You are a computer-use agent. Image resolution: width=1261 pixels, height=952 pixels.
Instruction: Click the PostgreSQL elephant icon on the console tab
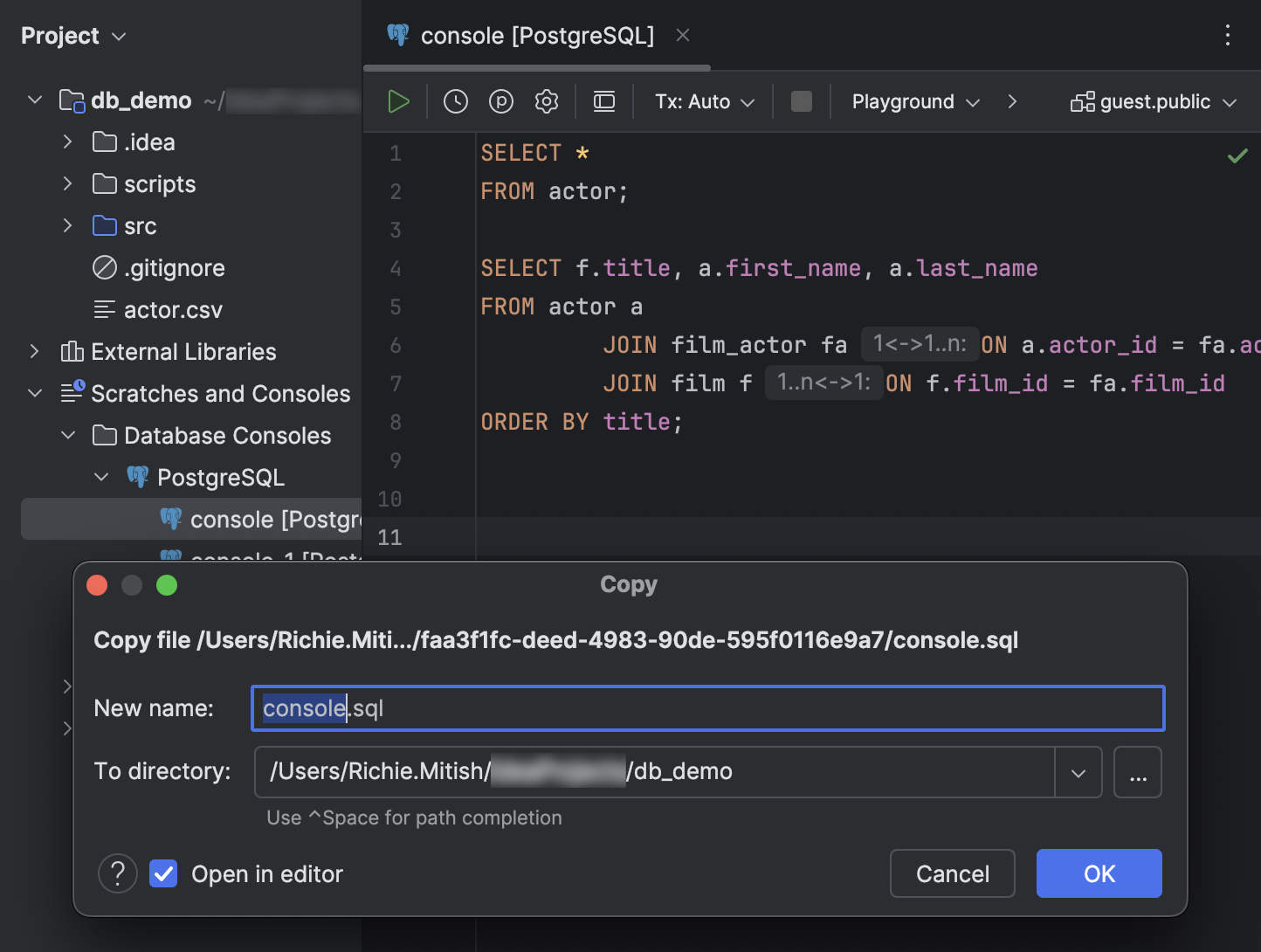[398, 35]
